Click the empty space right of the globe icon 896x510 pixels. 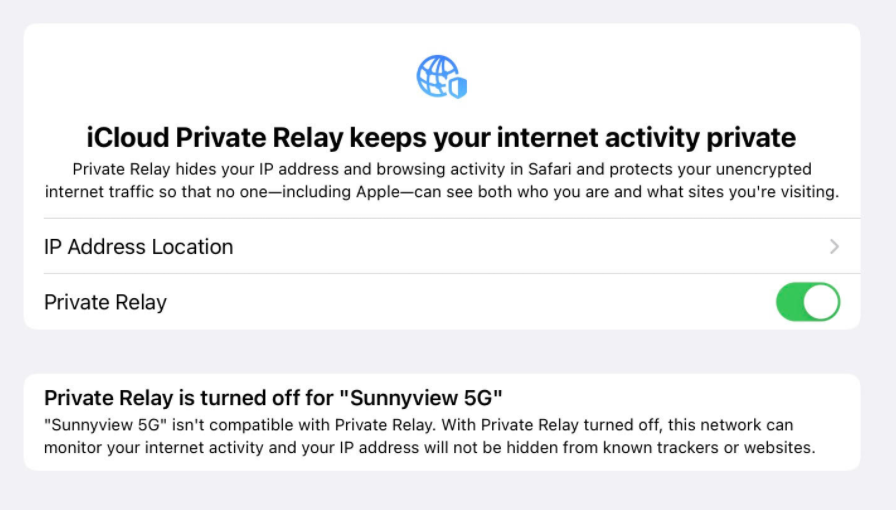[x=657, y=77]
